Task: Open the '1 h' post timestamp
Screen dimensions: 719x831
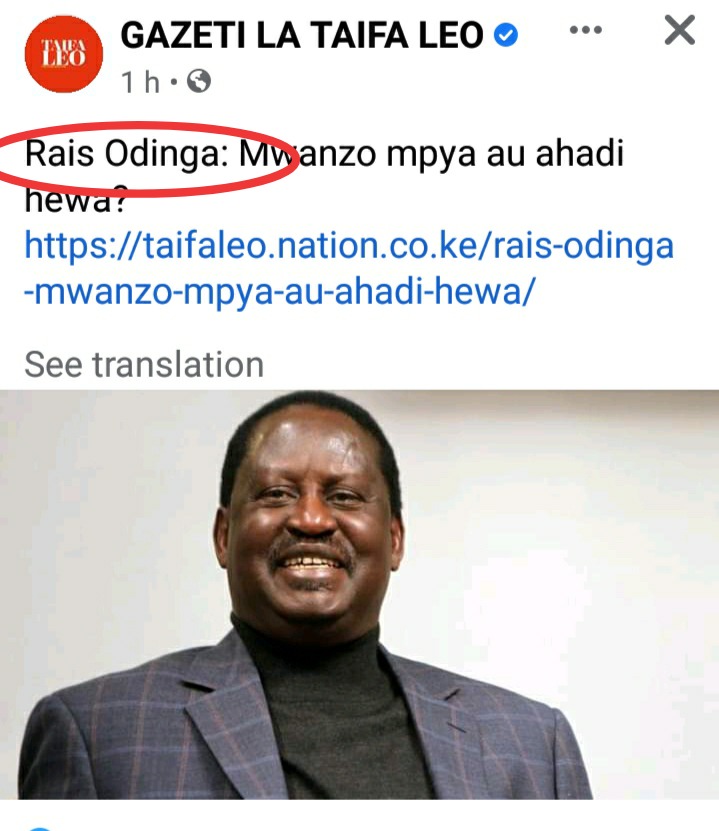Action: [140, 82]
